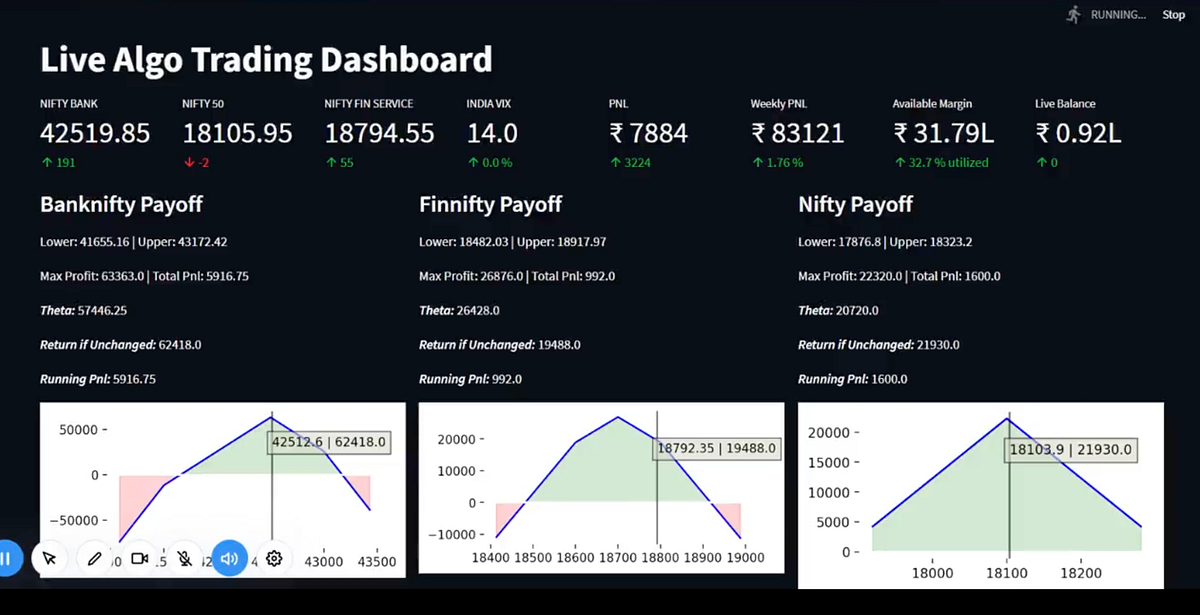Click the up arrow beside Available Margin
This screenshot has height=615, width=1200.
click(899, 161)
